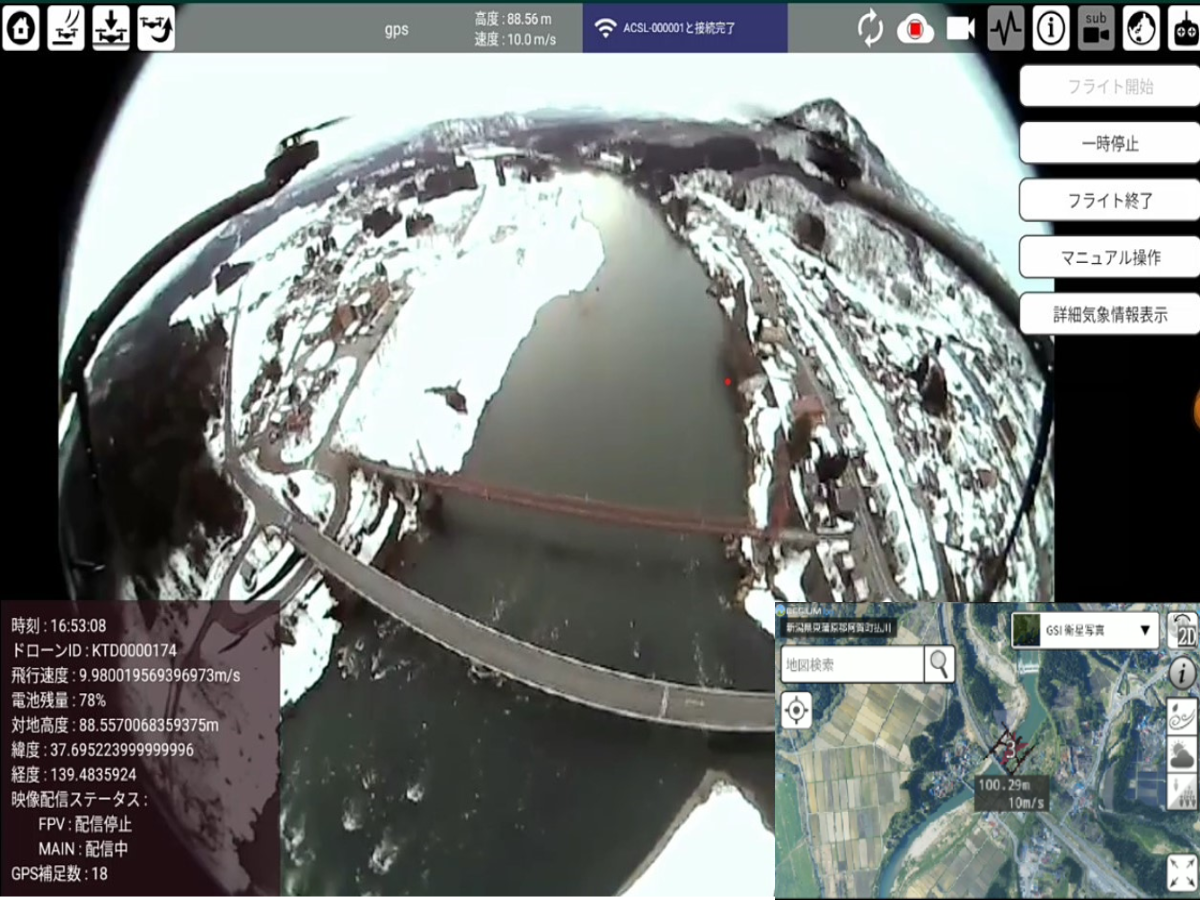Viewport: 1200px width, 900px height.
Task: Tap the drone takeoff icon
Action: (66, 27)
